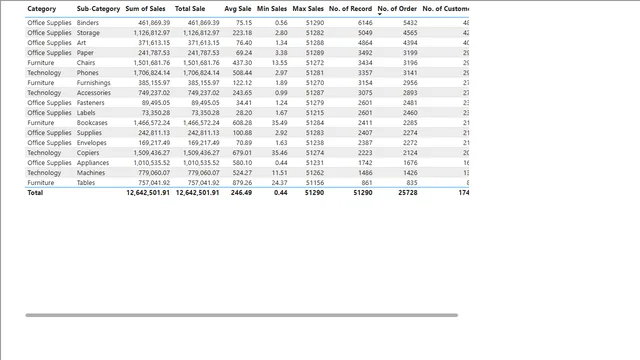This screenshot has width=640, height=360.
Task: Sort by Sum of Sales header
Action: 145,9
